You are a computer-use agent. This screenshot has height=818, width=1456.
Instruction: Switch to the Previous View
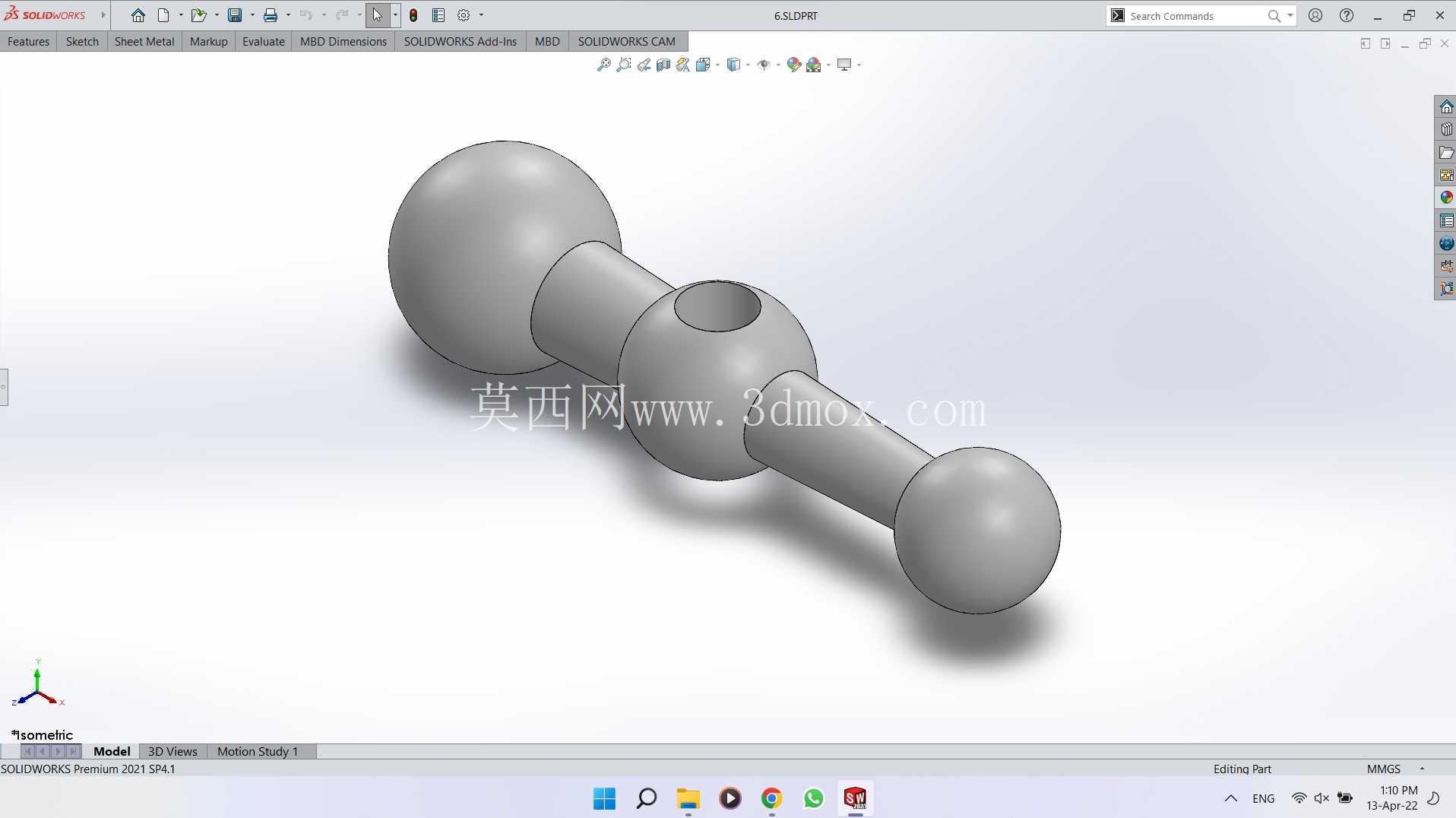(644, 65)
